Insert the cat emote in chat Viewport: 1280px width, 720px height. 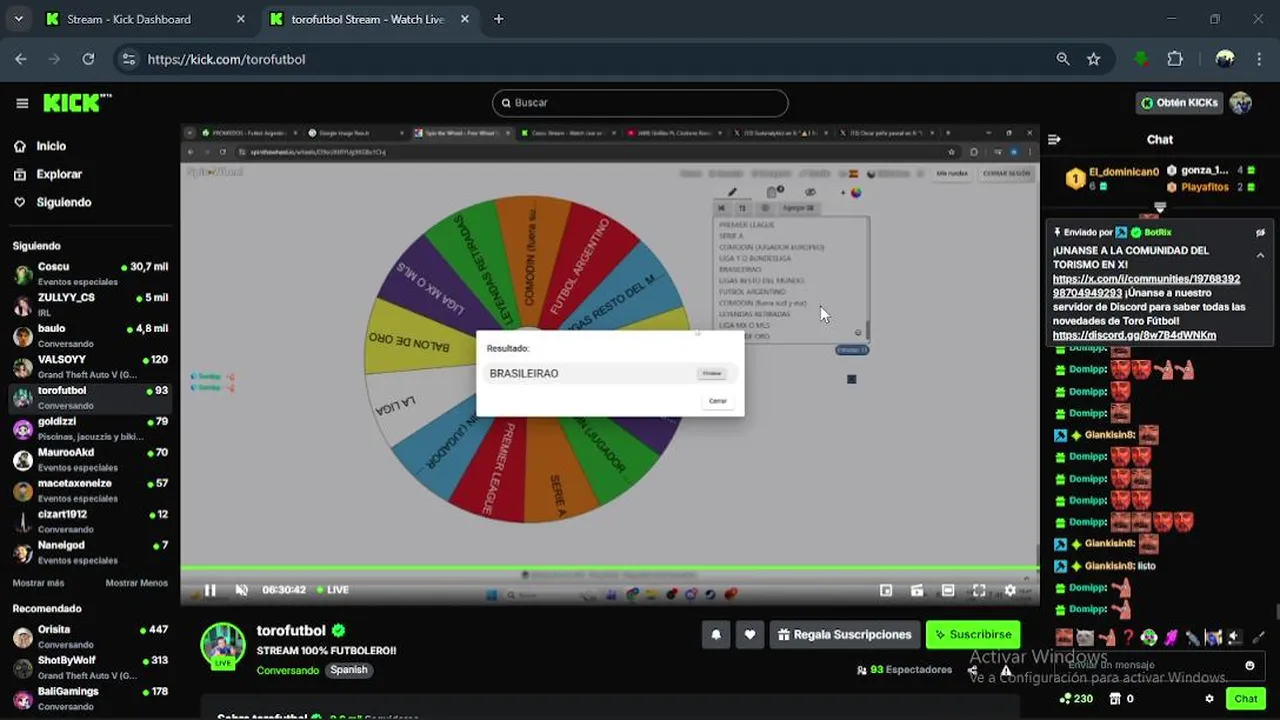(x=1085, y=637)
